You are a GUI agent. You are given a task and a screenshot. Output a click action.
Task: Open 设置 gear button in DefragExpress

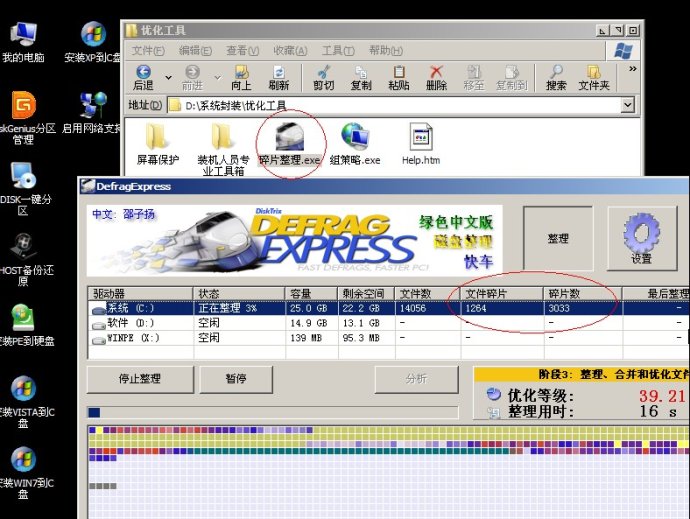point(642,239)
